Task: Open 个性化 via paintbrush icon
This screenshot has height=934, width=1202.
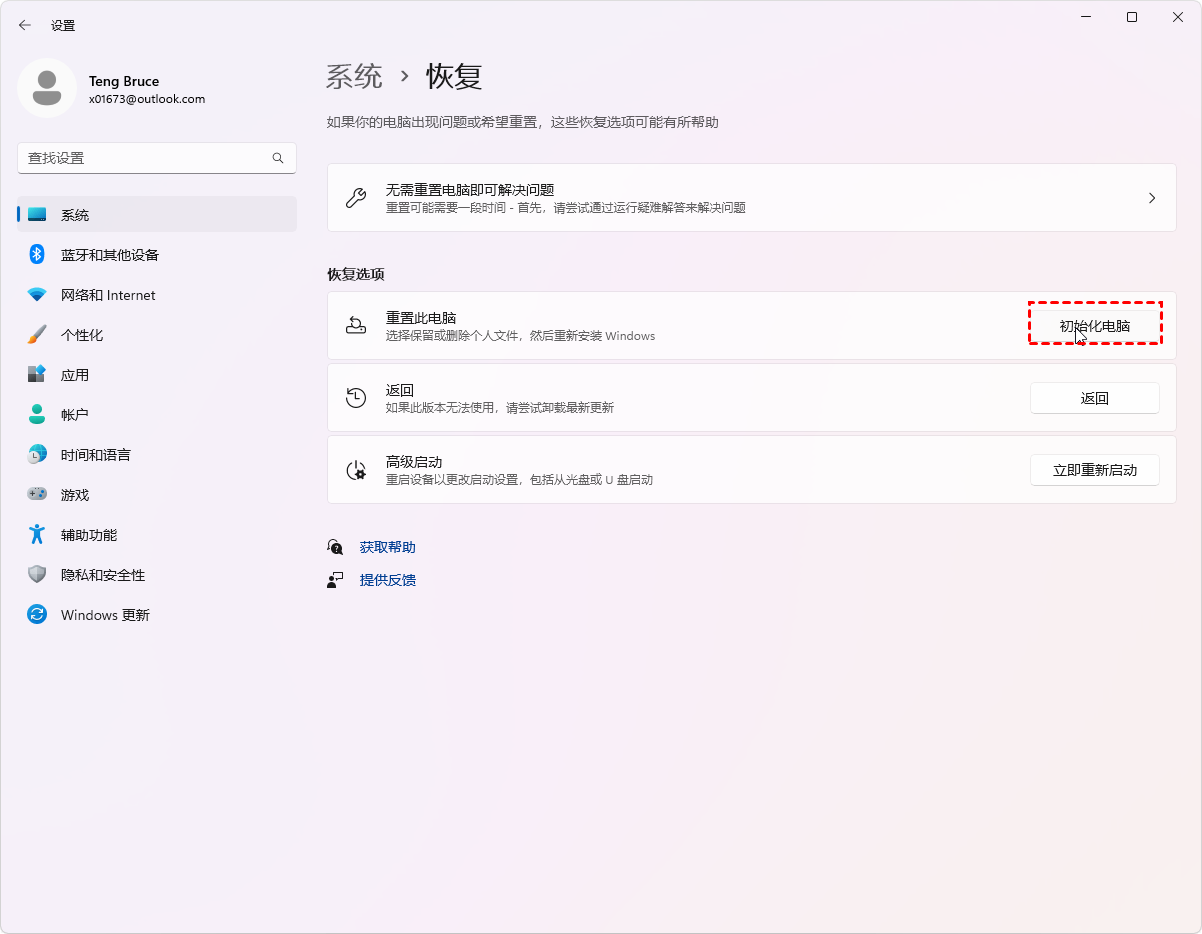Action: click(x=37, y=335)
